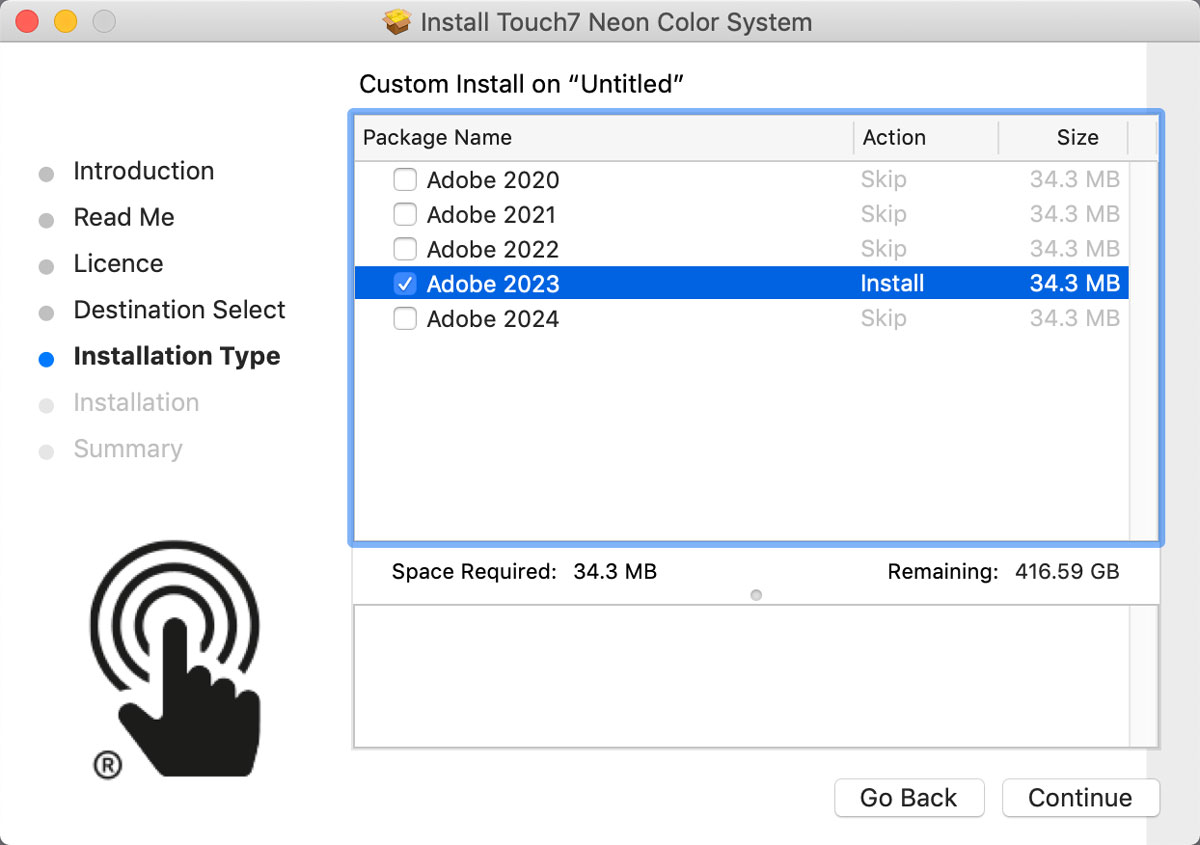Viewport: 1200px width, 845px height.
Task: Select the Adobe 2023 row name
Action: pyautogui.click(x=493, y=284)
